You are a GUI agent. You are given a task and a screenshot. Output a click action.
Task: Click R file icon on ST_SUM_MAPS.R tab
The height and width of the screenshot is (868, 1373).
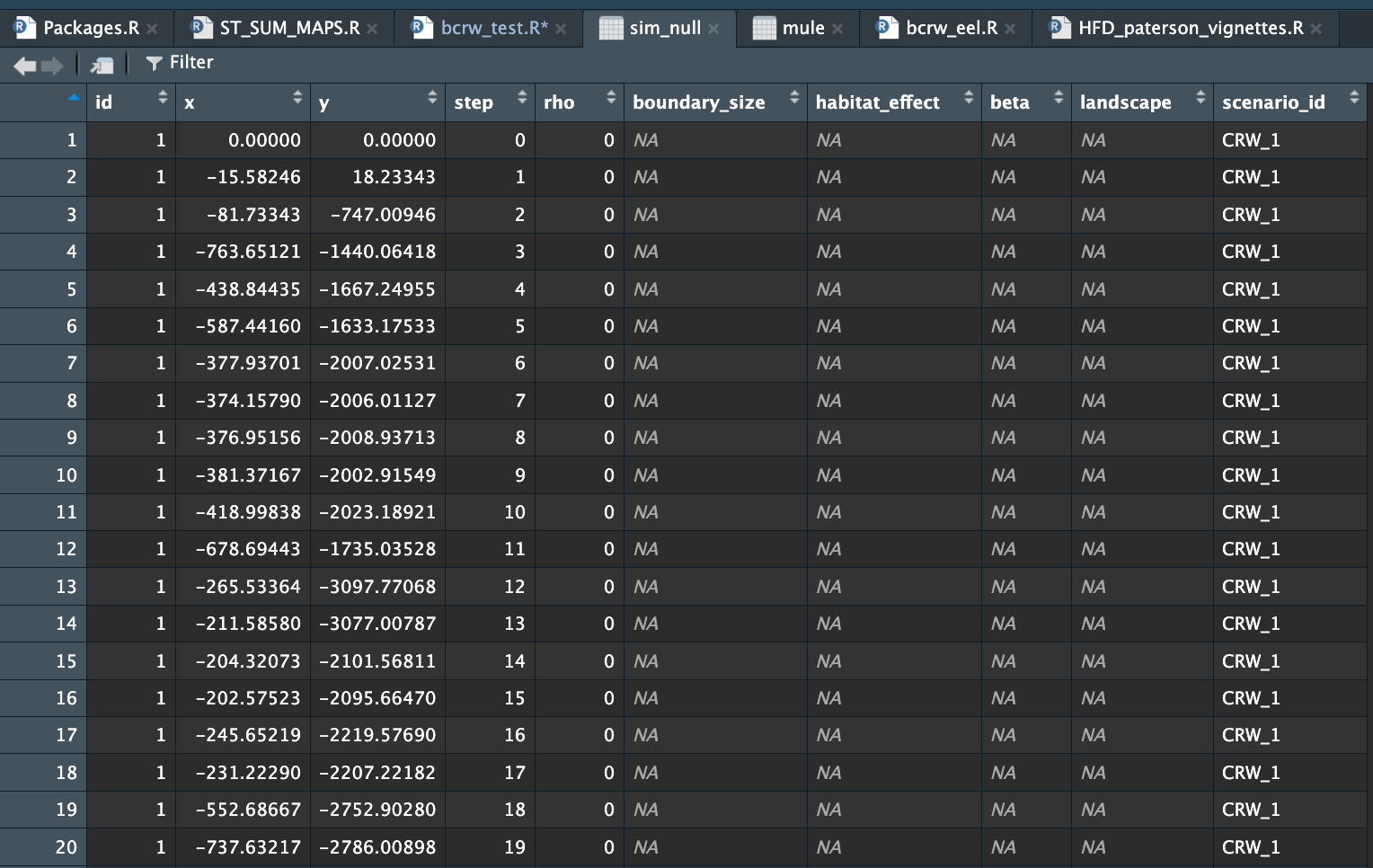click(201, 28)
